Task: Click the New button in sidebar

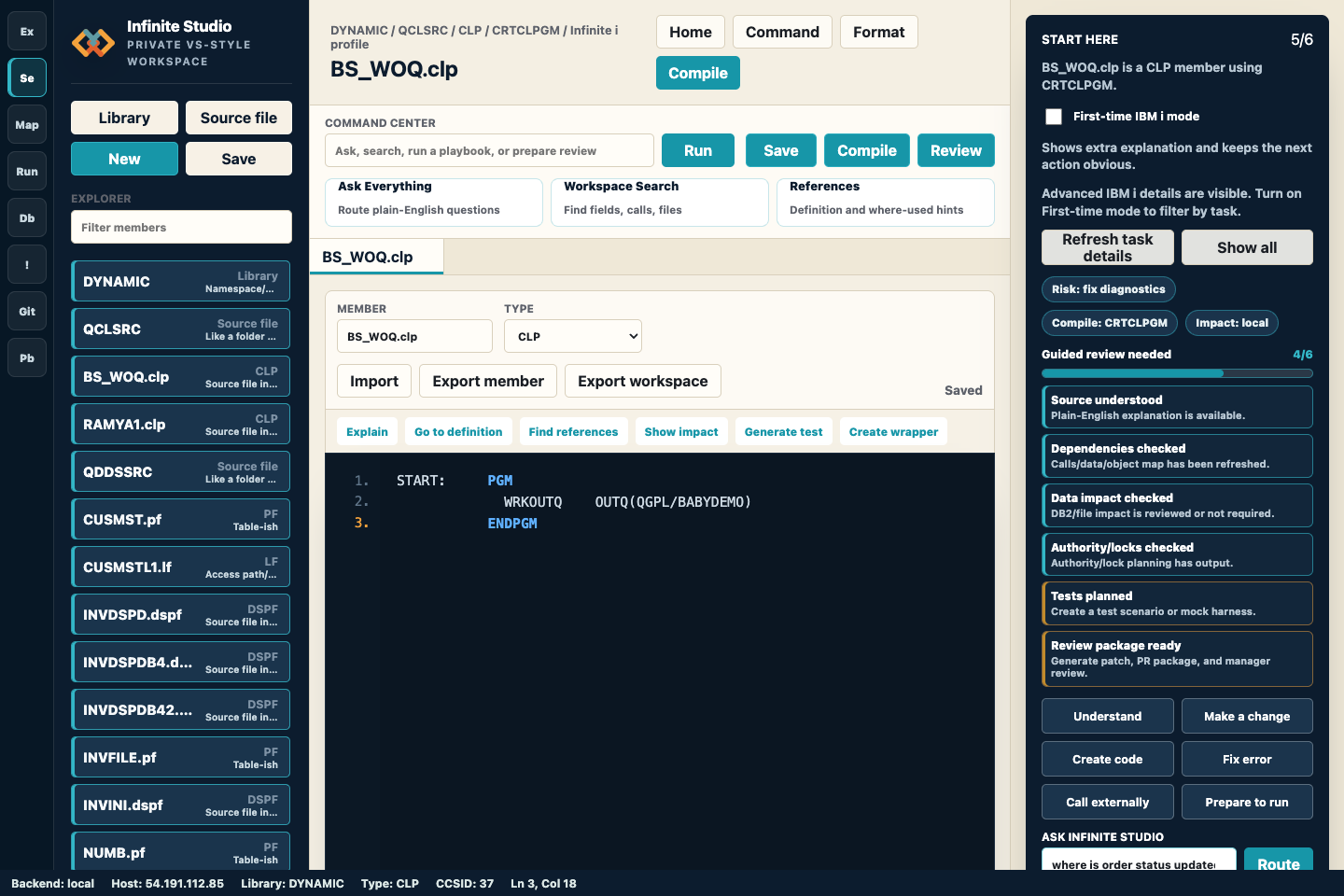Action: (x=124, y=159)
